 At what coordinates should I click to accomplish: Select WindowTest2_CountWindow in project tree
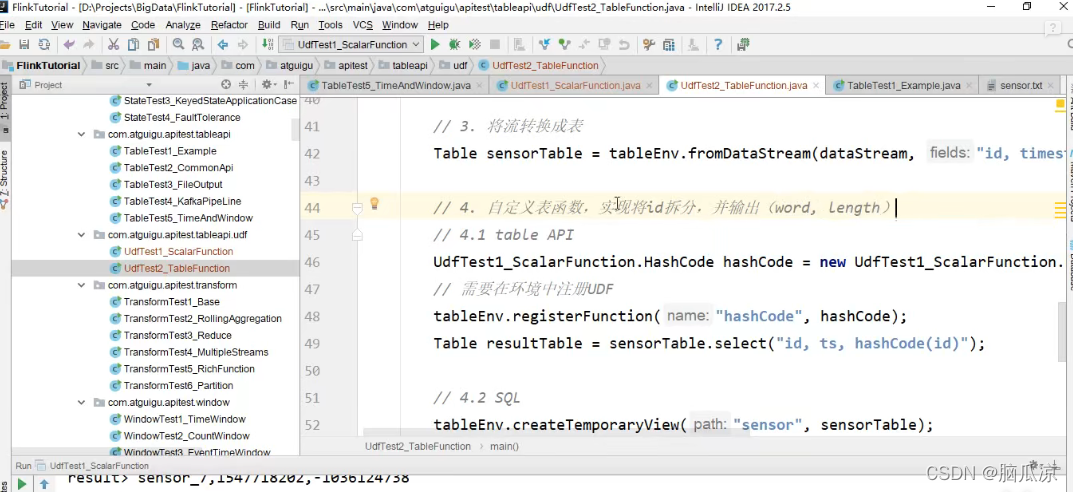pos(184,436)
